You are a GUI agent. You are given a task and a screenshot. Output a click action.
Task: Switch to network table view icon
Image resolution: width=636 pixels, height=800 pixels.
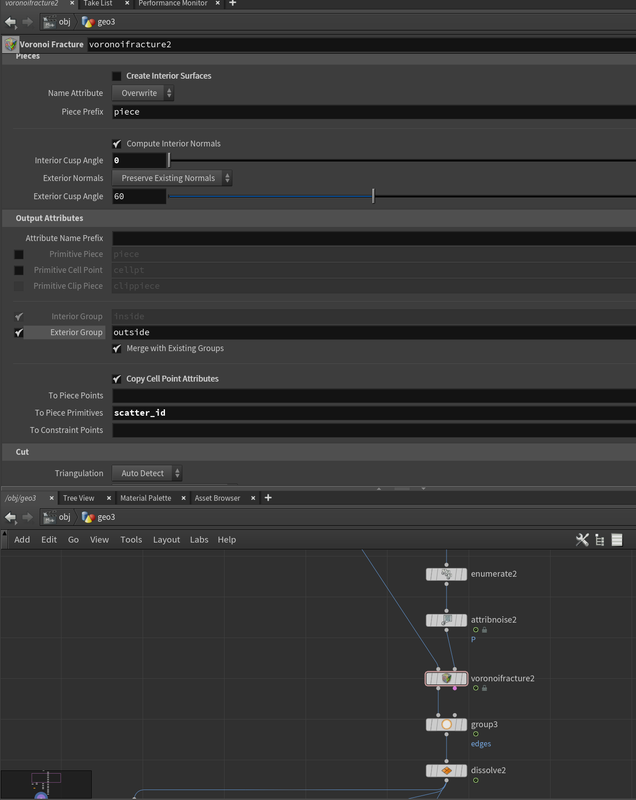coord(617,540)
